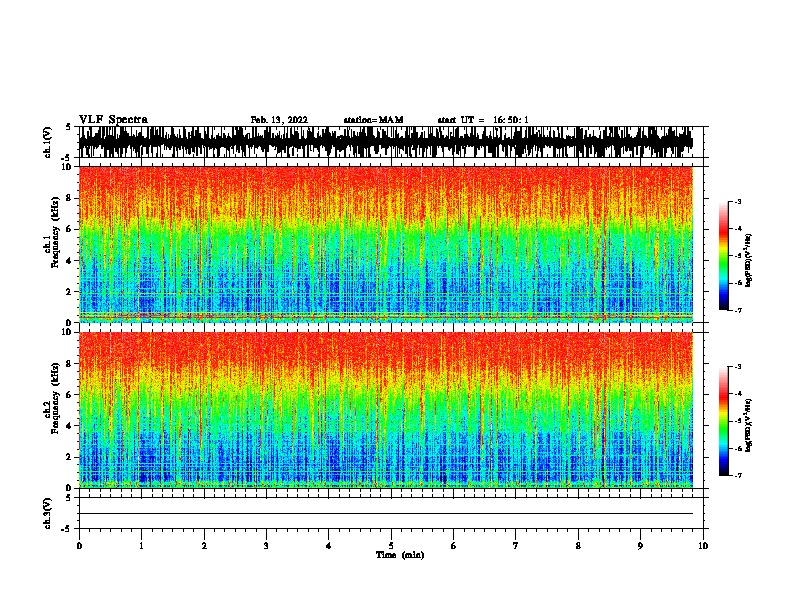The width and height of the screenshot is (792, 612).
Task: Click the ch.3(V) "-5" tick label
Action: 67,529
